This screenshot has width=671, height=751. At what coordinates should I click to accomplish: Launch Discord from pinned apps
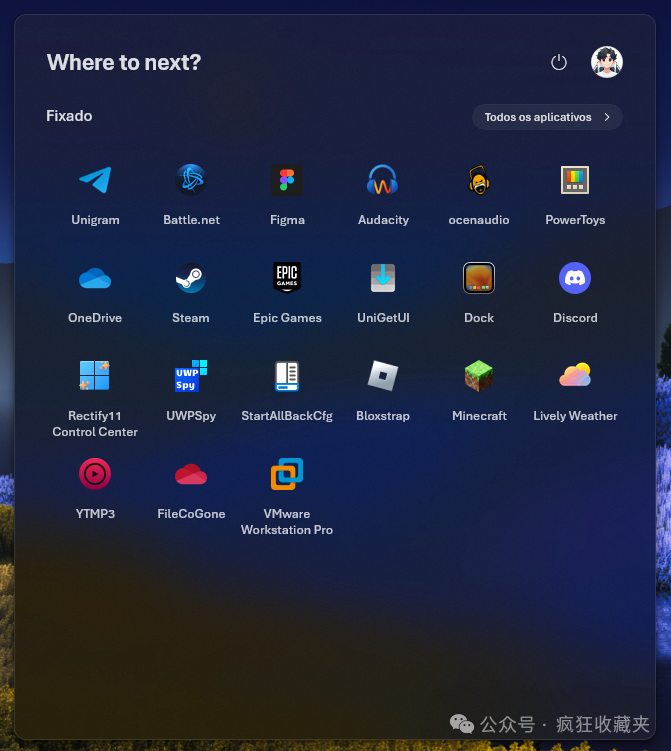coord(575,278)
